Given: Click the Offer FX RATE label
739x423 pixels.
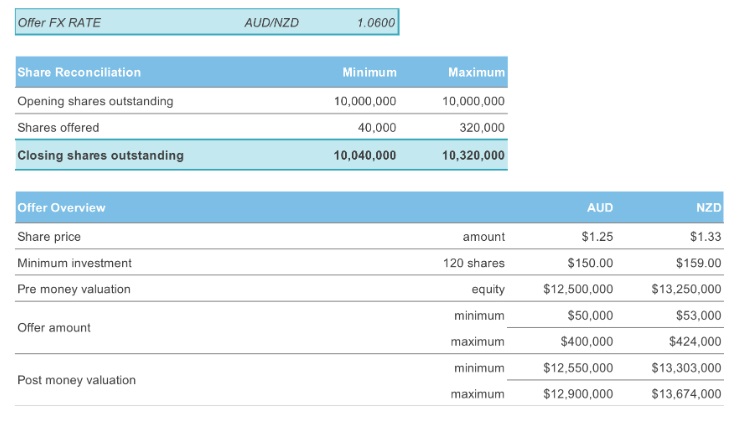Looking at the screenshot, I should click(x=59, y=23).
